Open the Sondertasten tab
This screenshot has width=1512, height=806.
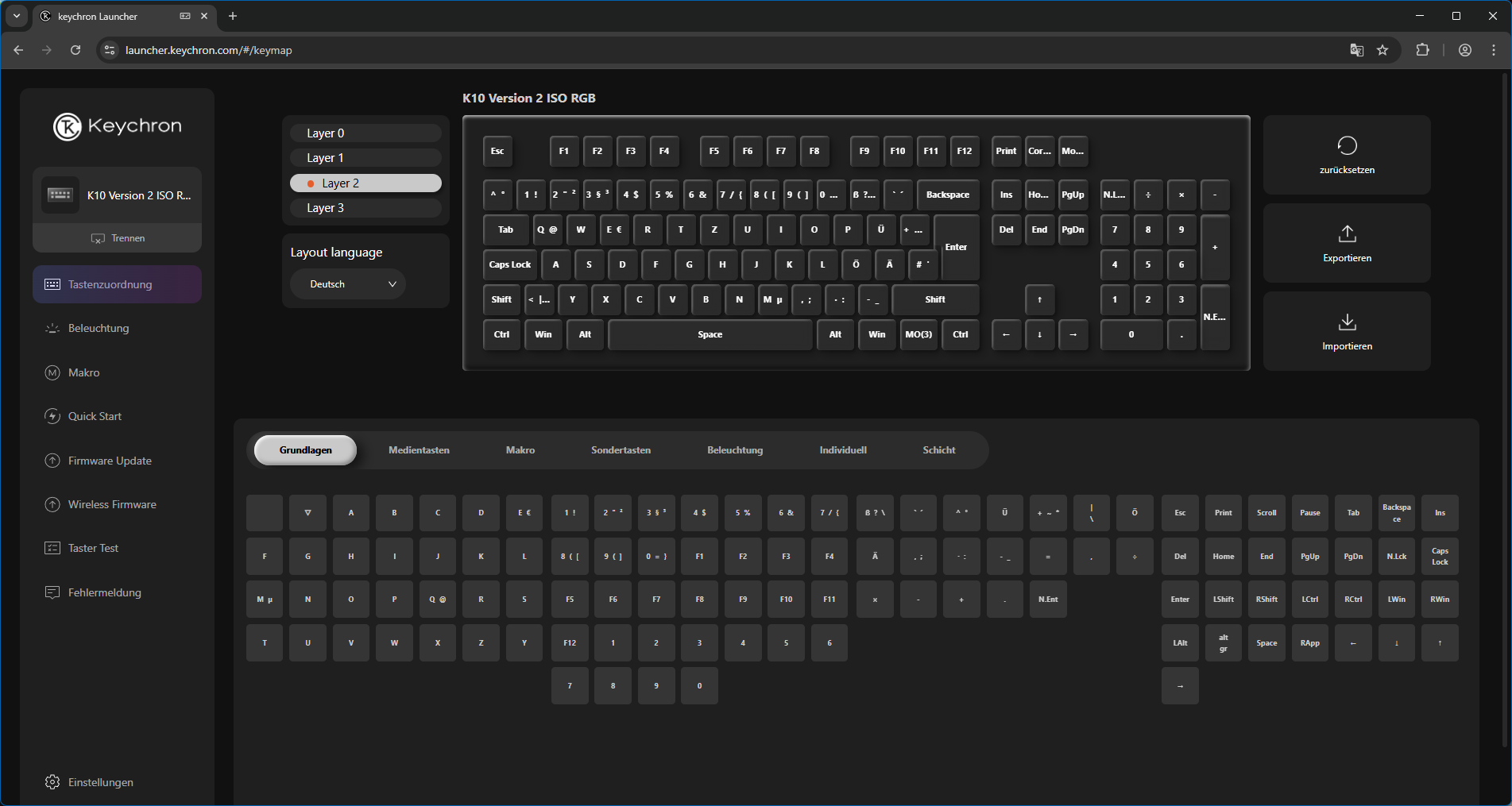(621, 450)
